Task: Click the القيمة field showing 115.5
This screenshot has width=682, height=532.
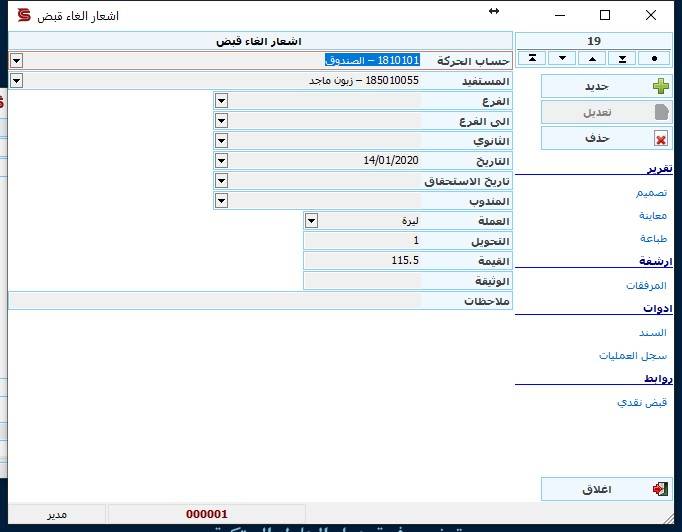Action: point(362,261)
